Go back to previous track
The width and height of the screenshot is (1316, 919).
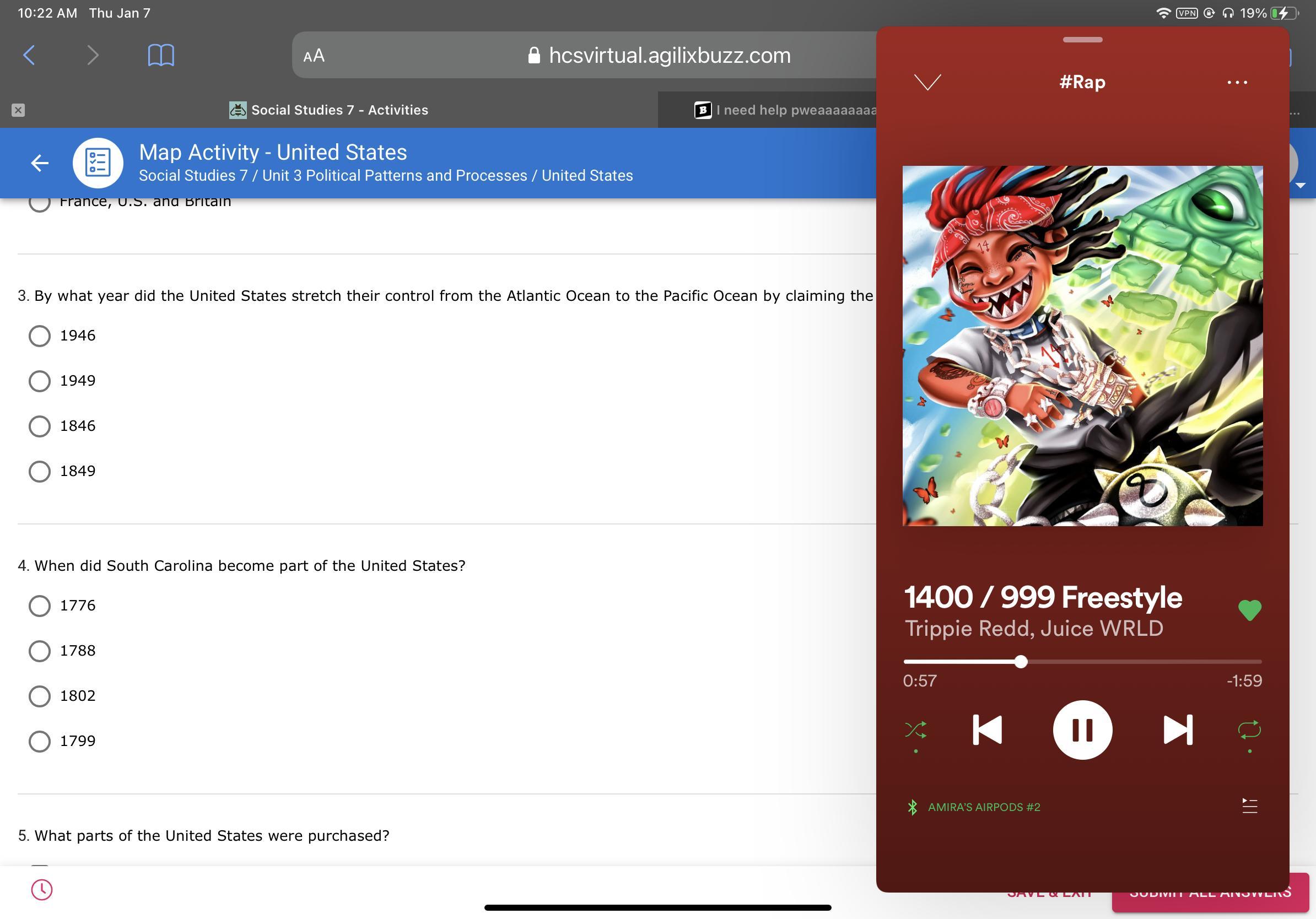tap(987, 729)
